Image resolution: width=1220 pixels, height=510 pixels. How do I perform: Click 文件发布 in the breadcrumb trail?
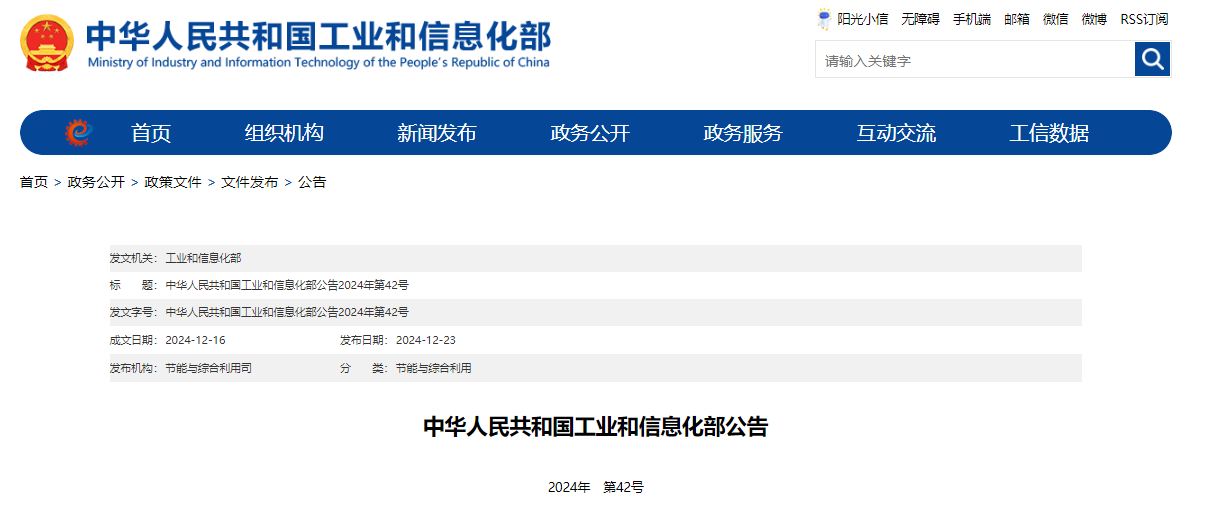tap(250, 182)
